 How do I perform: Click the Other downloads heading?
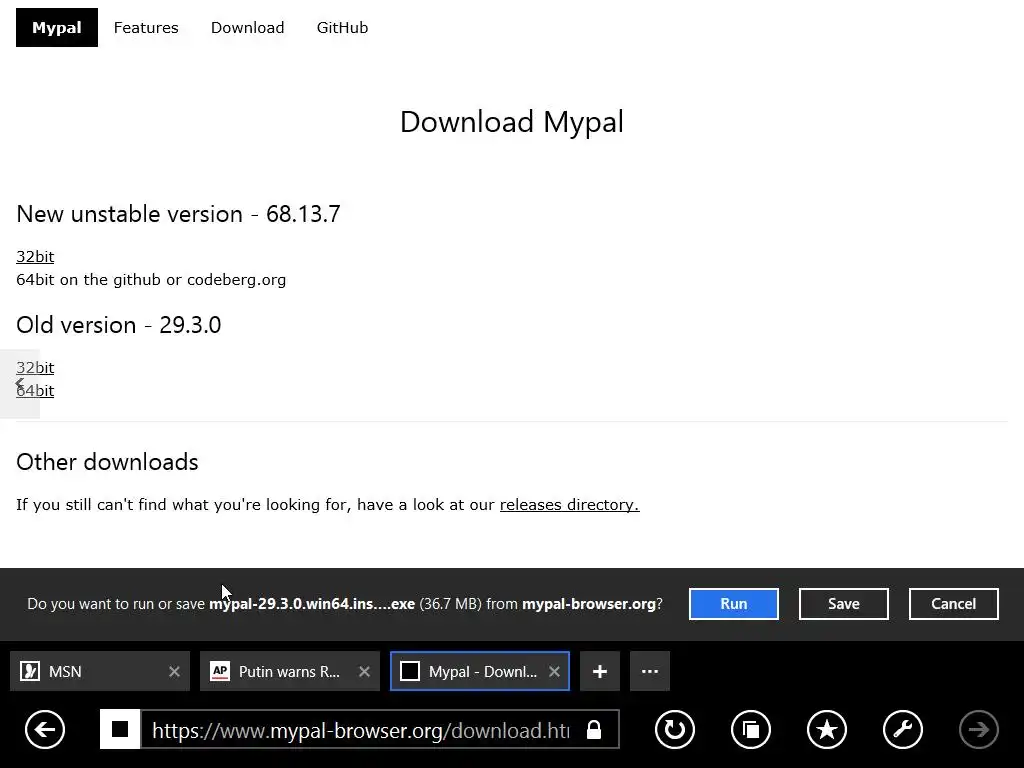[x=107, y=462]
